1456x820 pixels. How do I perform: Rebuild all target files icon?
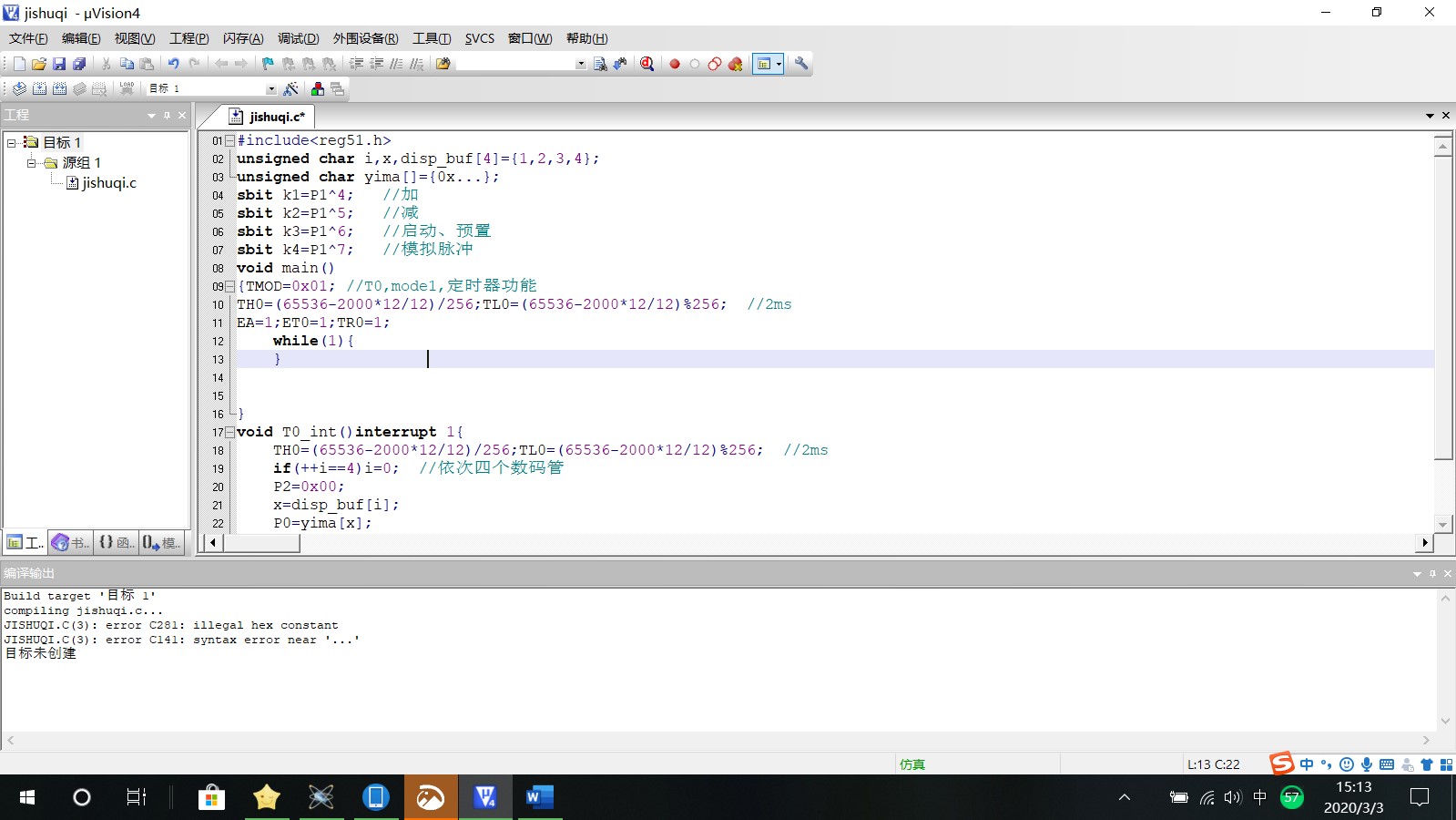click(x=59, y=88)
